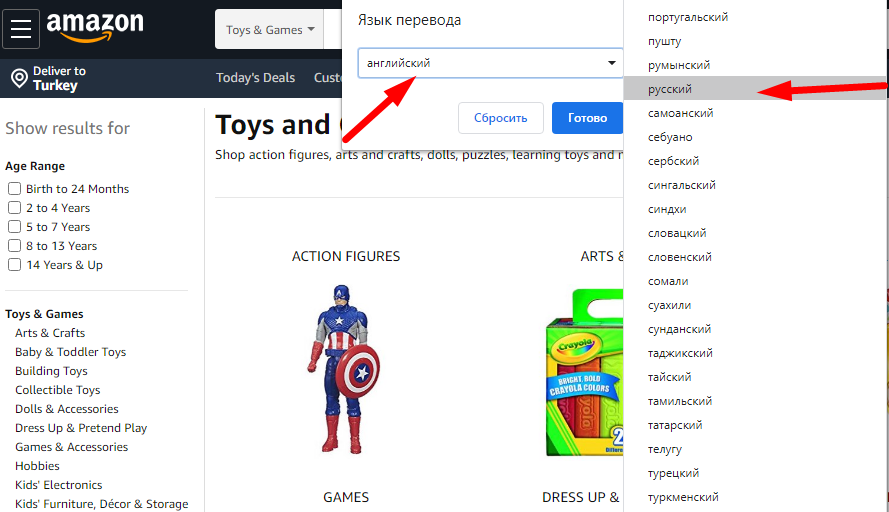This screenshot has width=889, height=512.
Task: Open Games & Accessories category link
Action: (71, 447)
